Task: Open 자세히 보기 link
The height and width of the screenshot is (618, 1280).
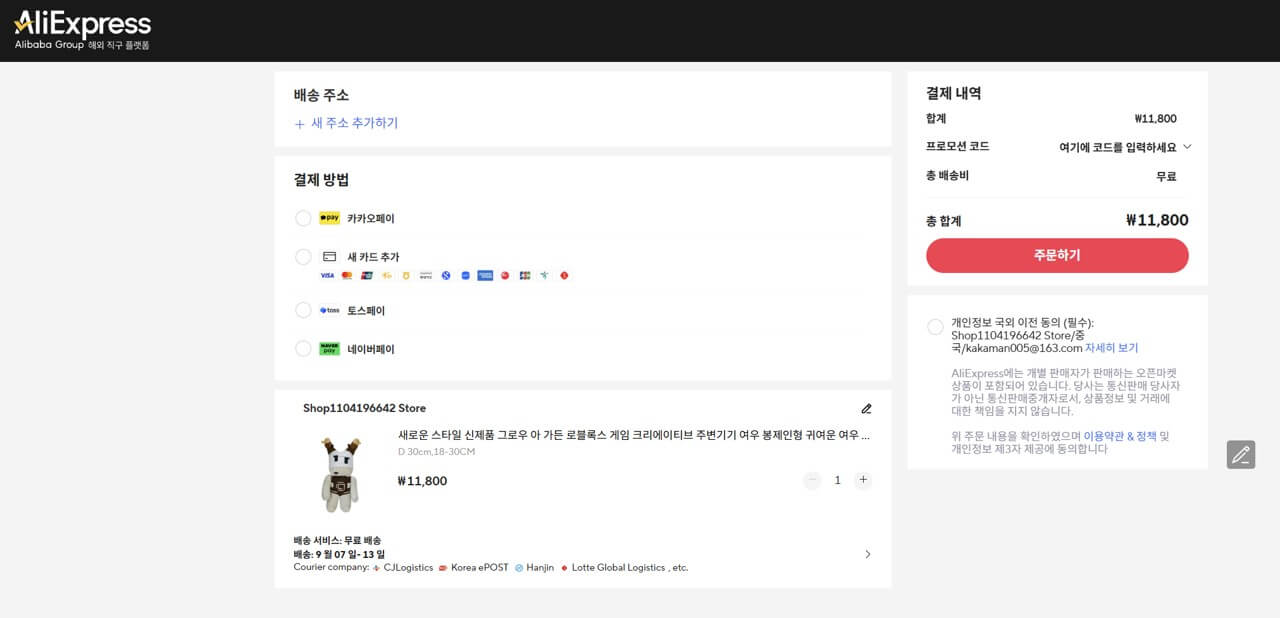Action: click(1111, 348)
